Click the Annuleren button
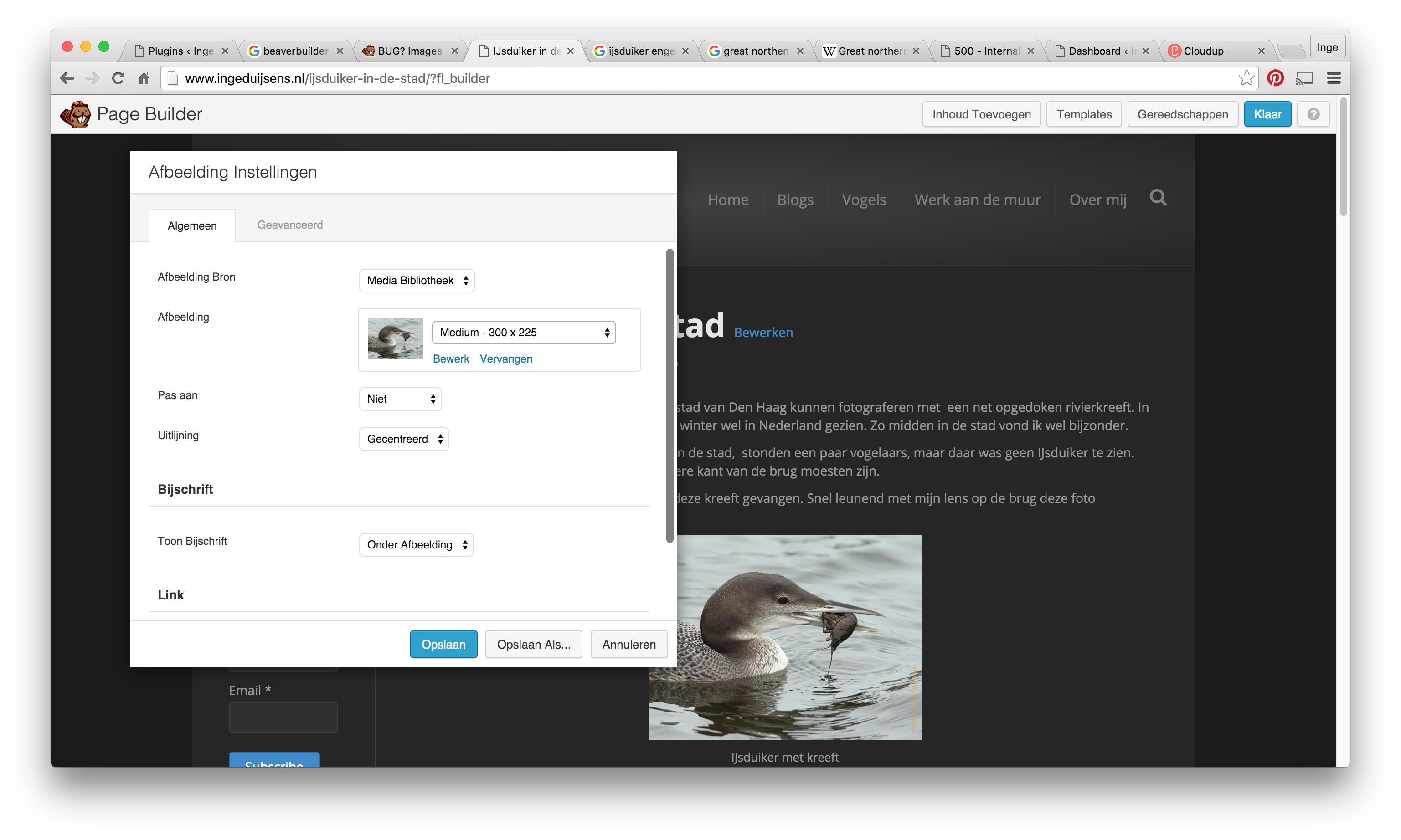 628,644
